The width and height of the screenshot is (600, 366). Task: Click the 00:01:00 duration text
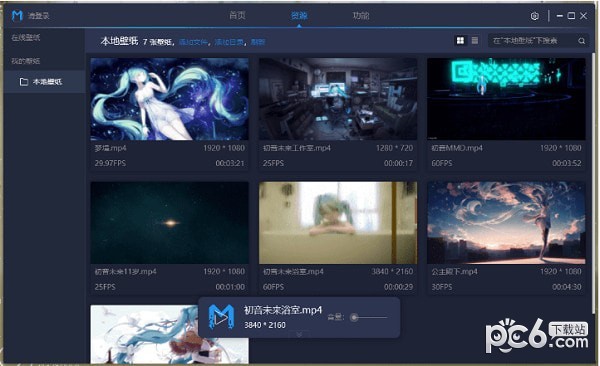click(x=230, y=287)
